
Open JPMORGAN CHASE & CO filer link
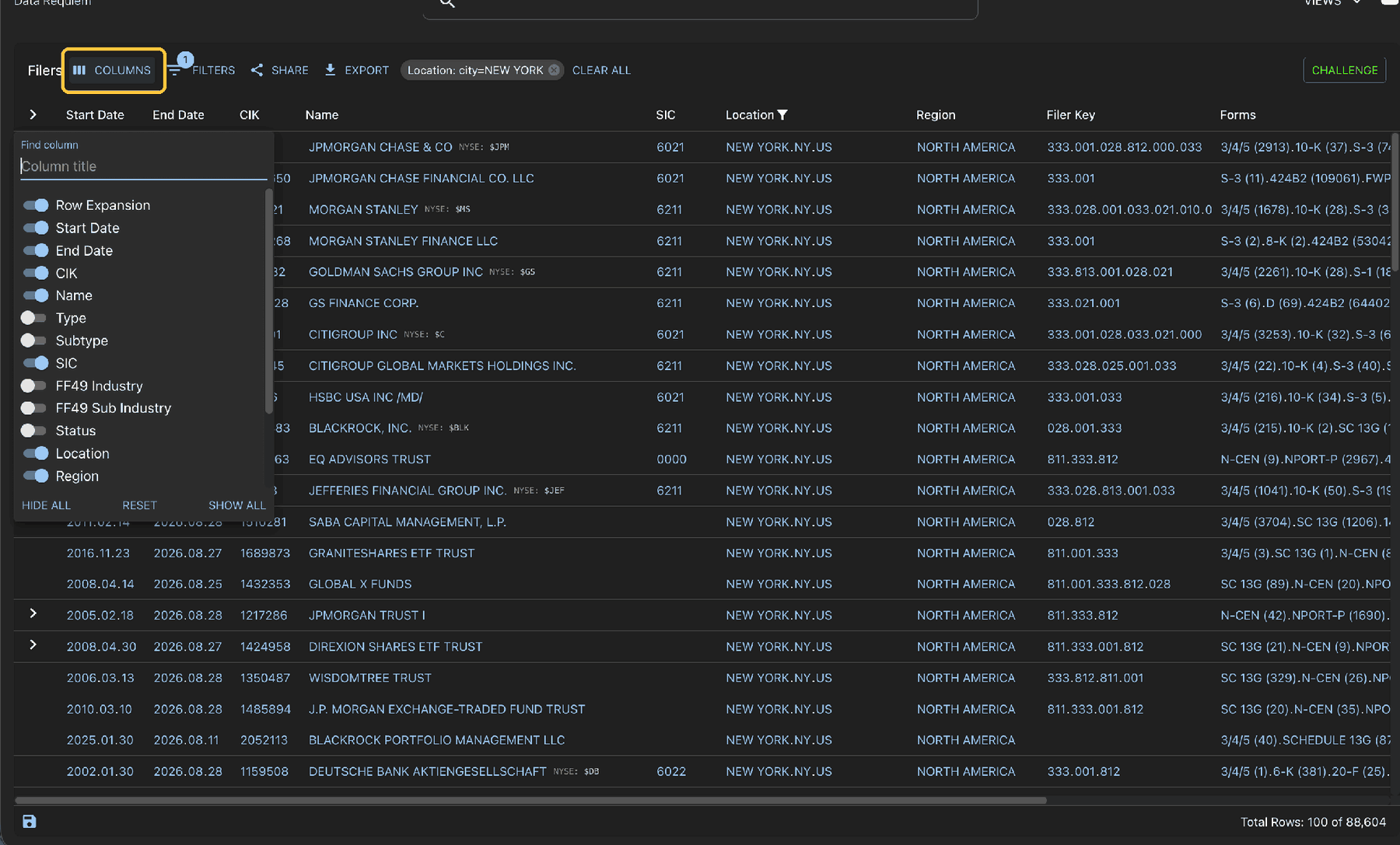[x=380, y=147]
